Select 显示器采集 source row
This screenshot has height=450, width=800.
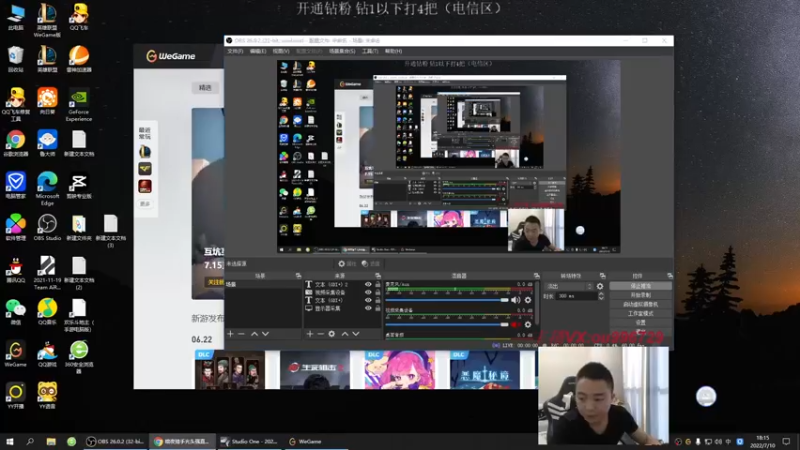[342, 308]
